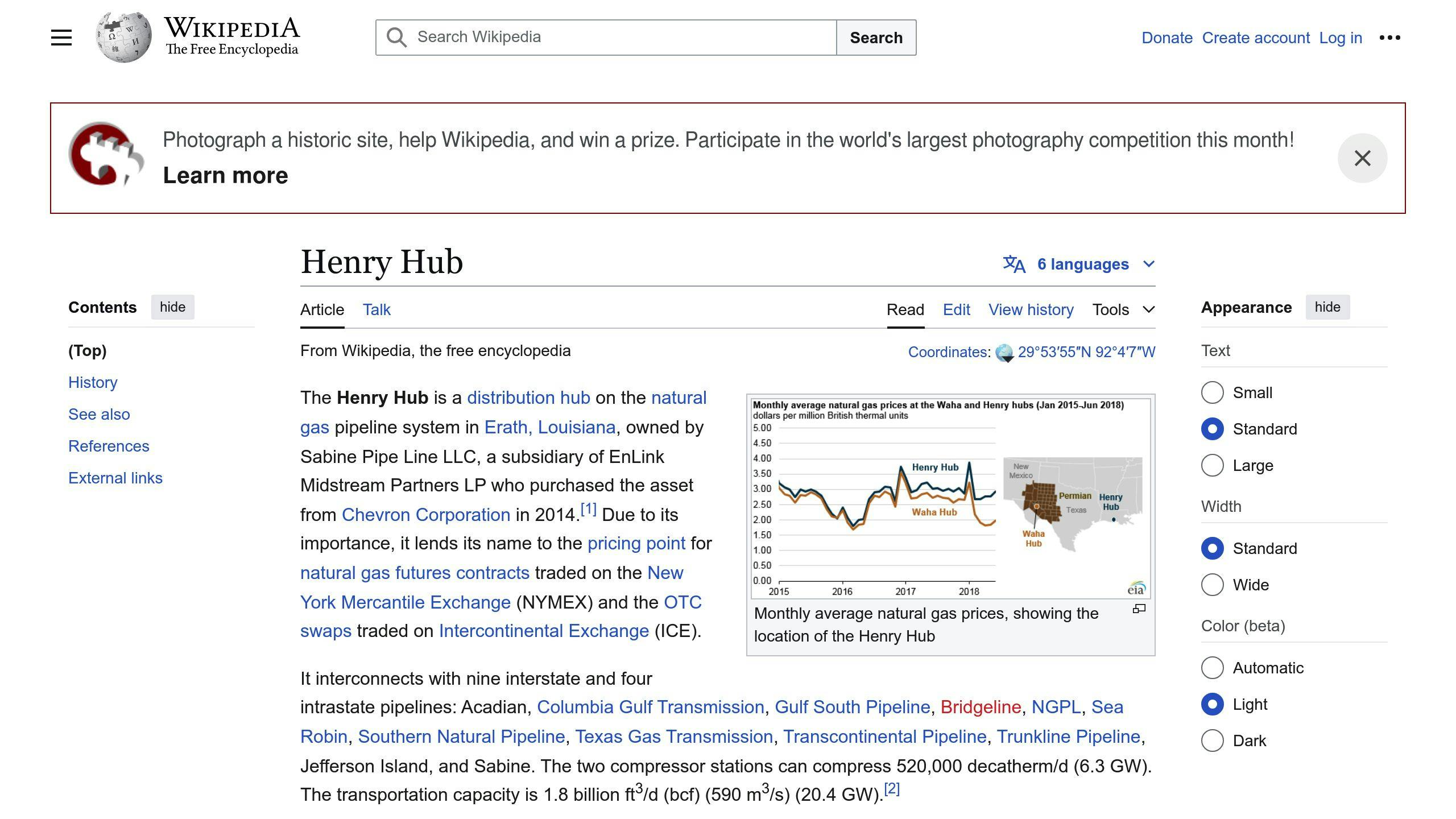Open Gulf South Pipeline link
This screenshot has height=819, width=1456.
point(852,707)
